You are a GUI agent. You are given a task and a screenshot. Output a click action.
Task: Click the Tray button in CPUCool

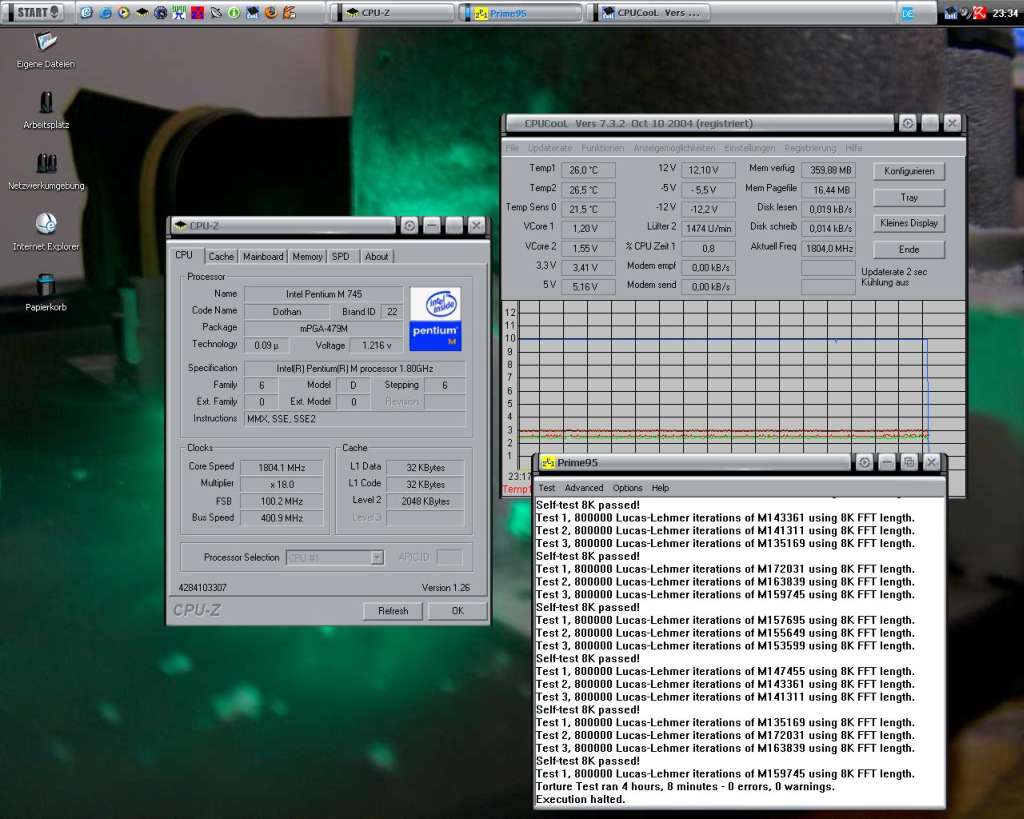click(x=909, y=197)
